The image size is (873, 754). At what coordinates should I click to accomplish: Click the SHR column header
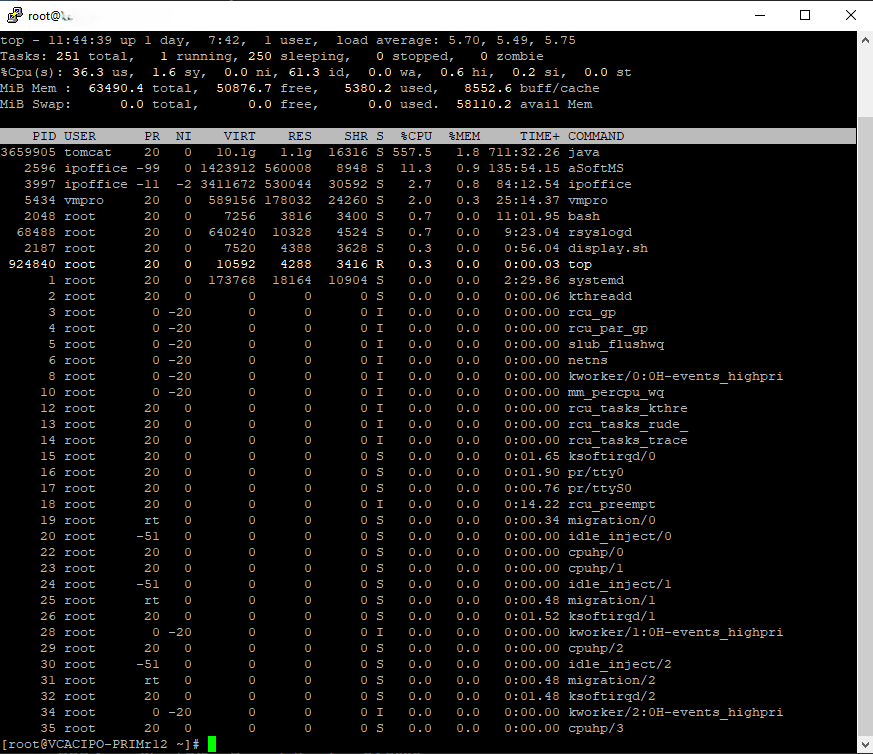tap(356, 136)
